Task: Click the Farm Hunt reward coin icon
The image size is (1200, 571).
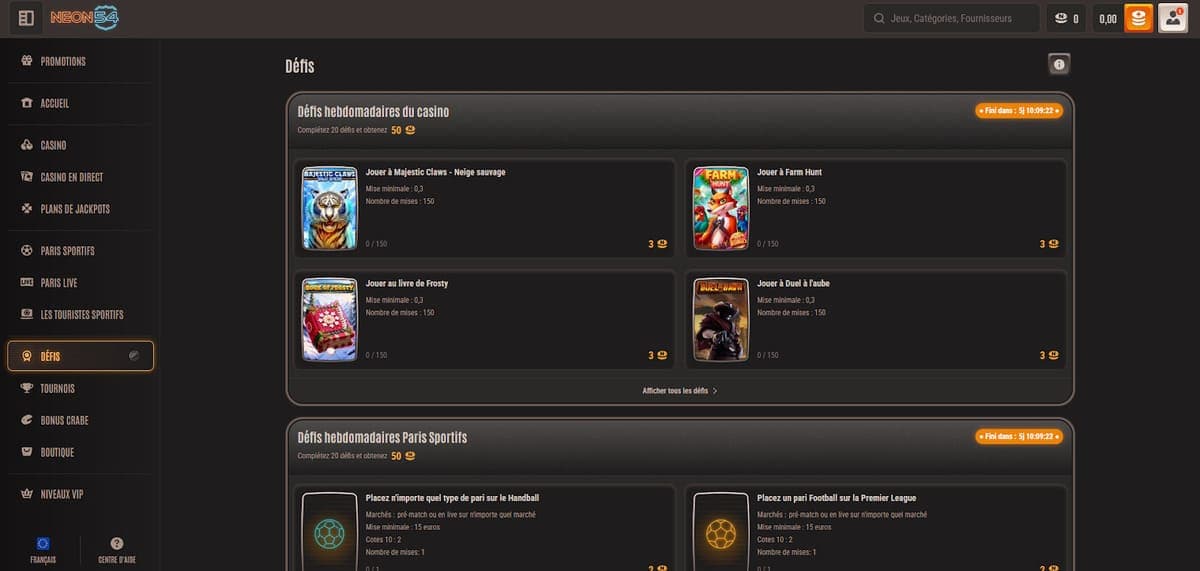Action: click(1053, 244)
